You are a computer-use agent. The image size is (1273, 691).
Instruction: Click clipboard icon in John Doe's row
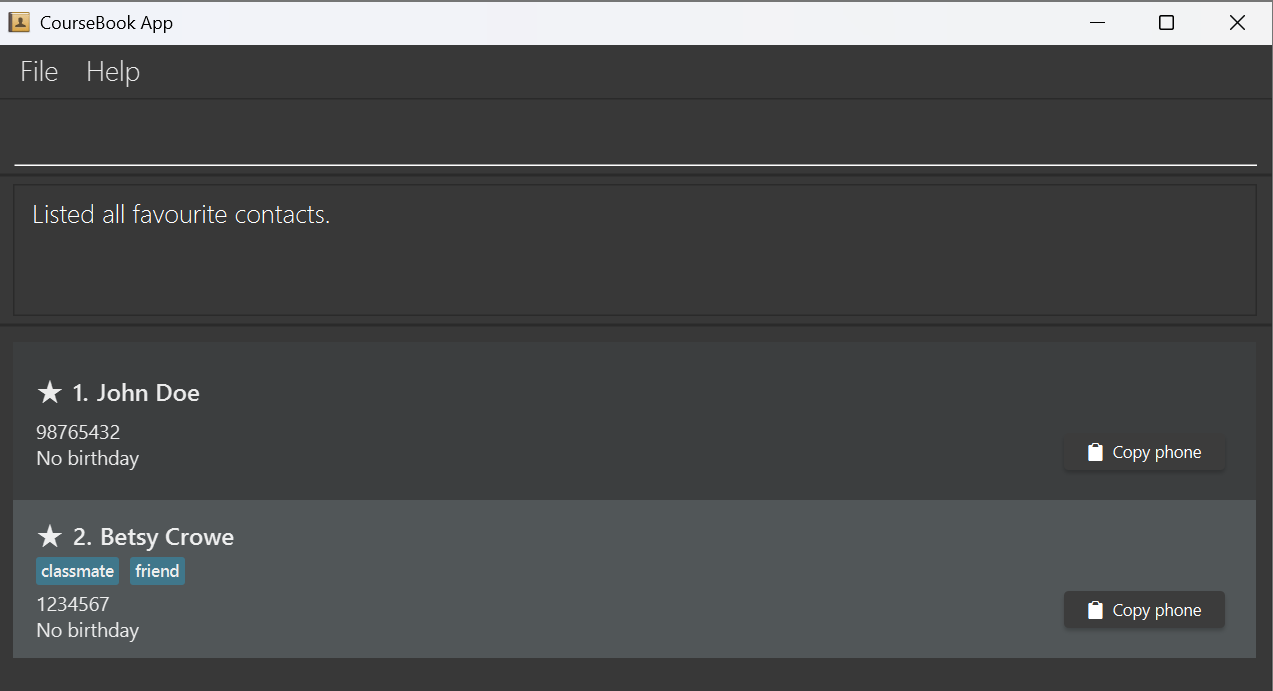click(x=1095, y=452)
